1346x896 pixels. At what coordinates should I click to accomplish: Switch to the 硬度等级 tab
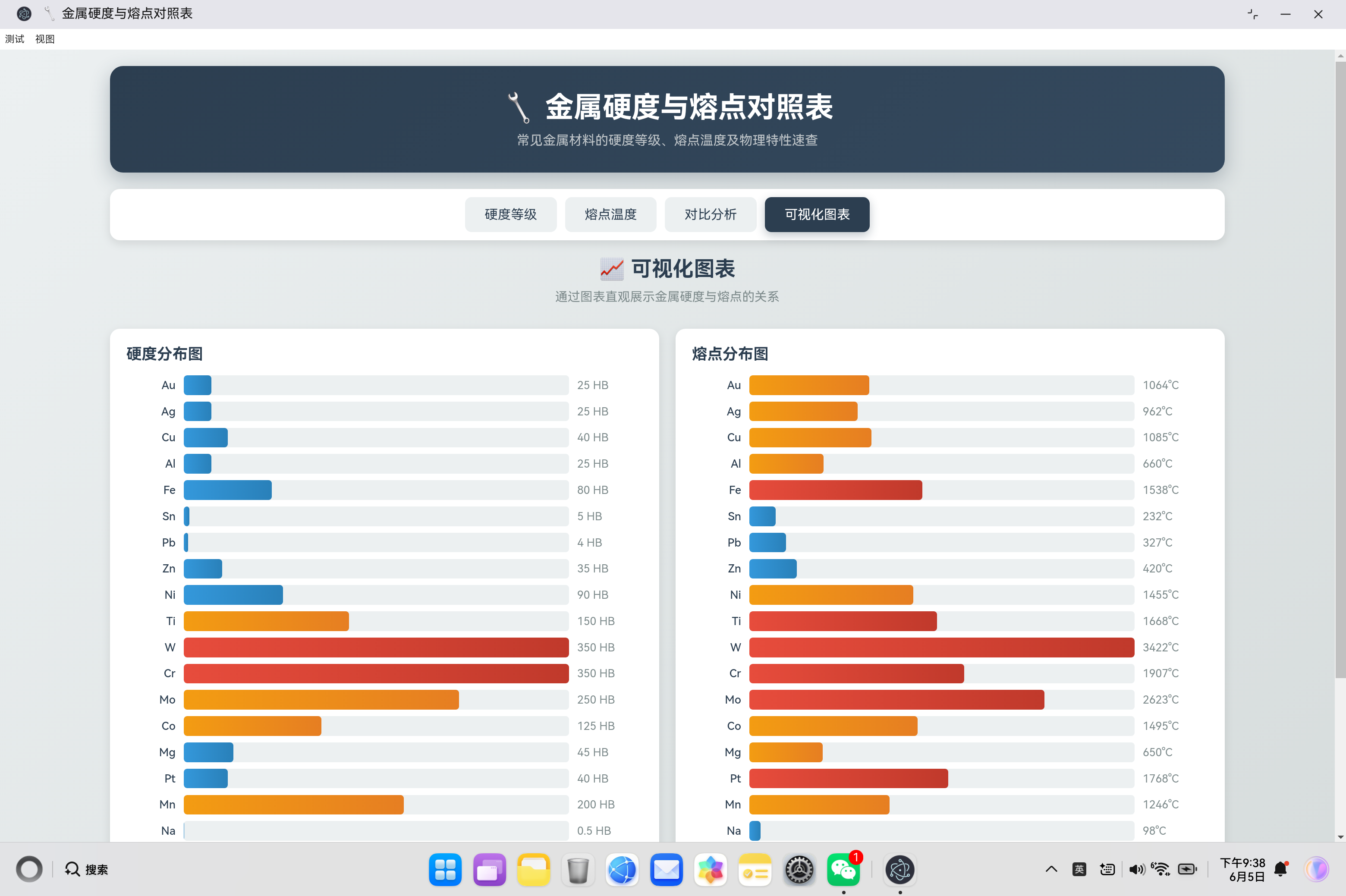[x=510, y=214]
